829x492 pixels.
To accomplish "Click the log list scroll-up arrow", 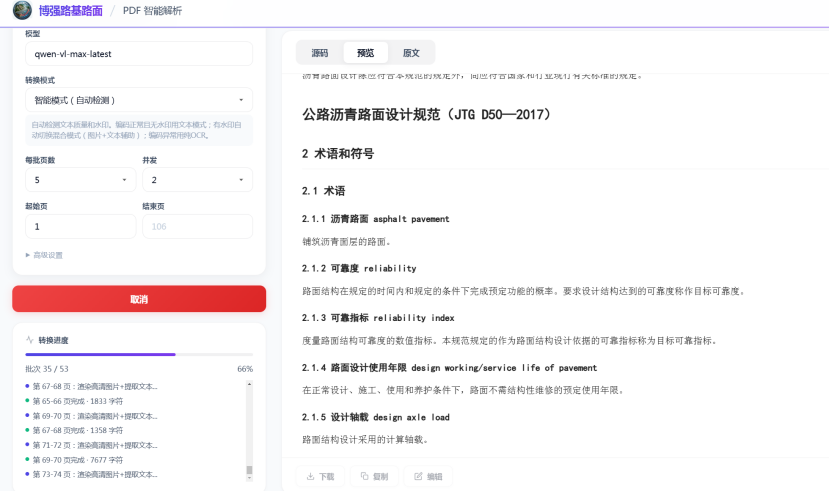I will point(249,384).
